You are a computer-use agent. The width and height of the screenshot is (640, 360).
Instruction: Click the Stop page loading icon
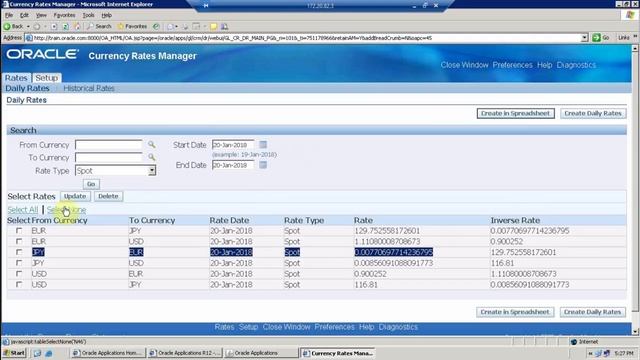coord(54,27)
